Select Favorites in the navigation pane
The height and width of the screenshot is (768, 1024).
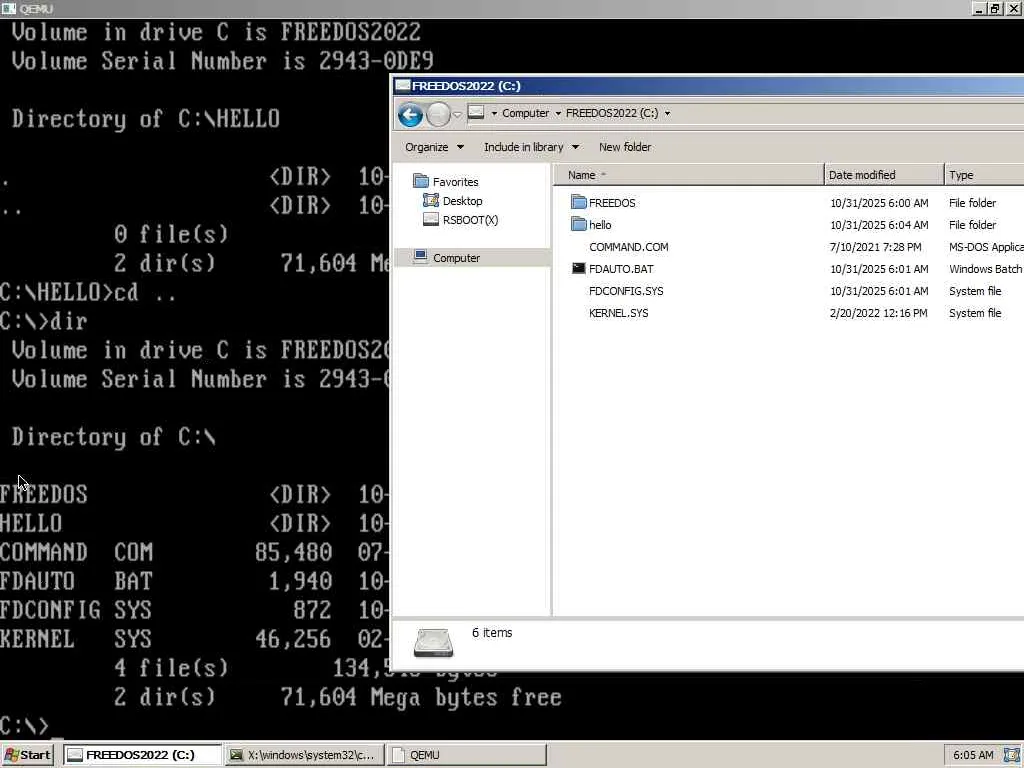click(x=455, y=182)
